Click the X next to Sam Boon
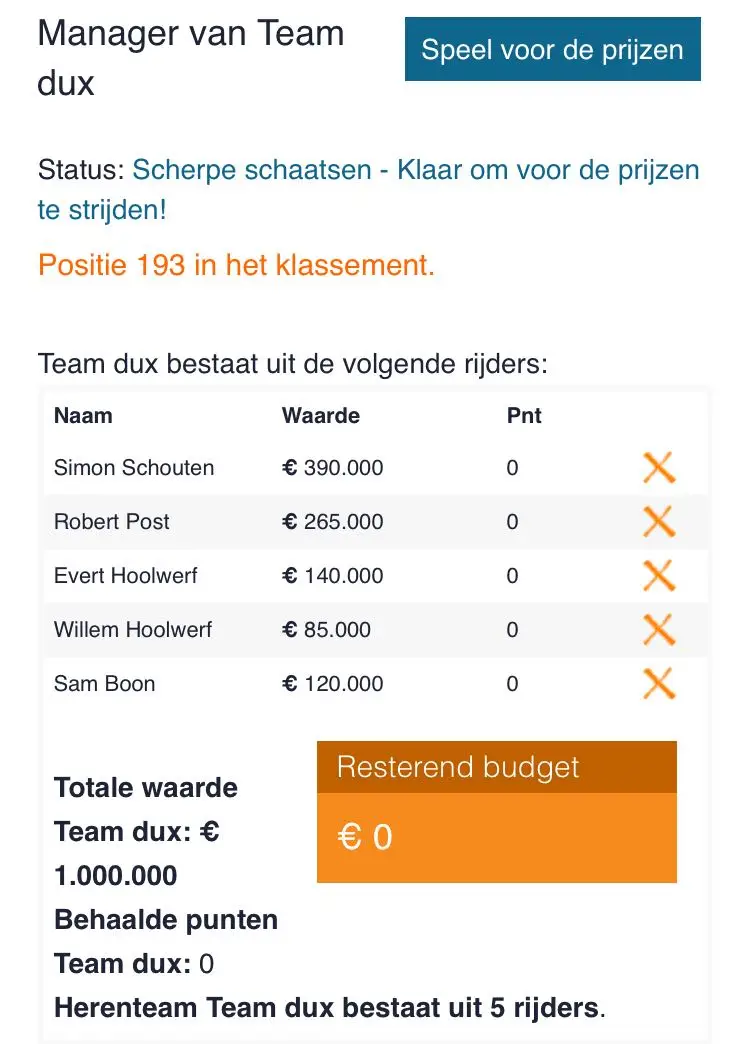Screen dimensions: 750x1044 tap(659, 683)
